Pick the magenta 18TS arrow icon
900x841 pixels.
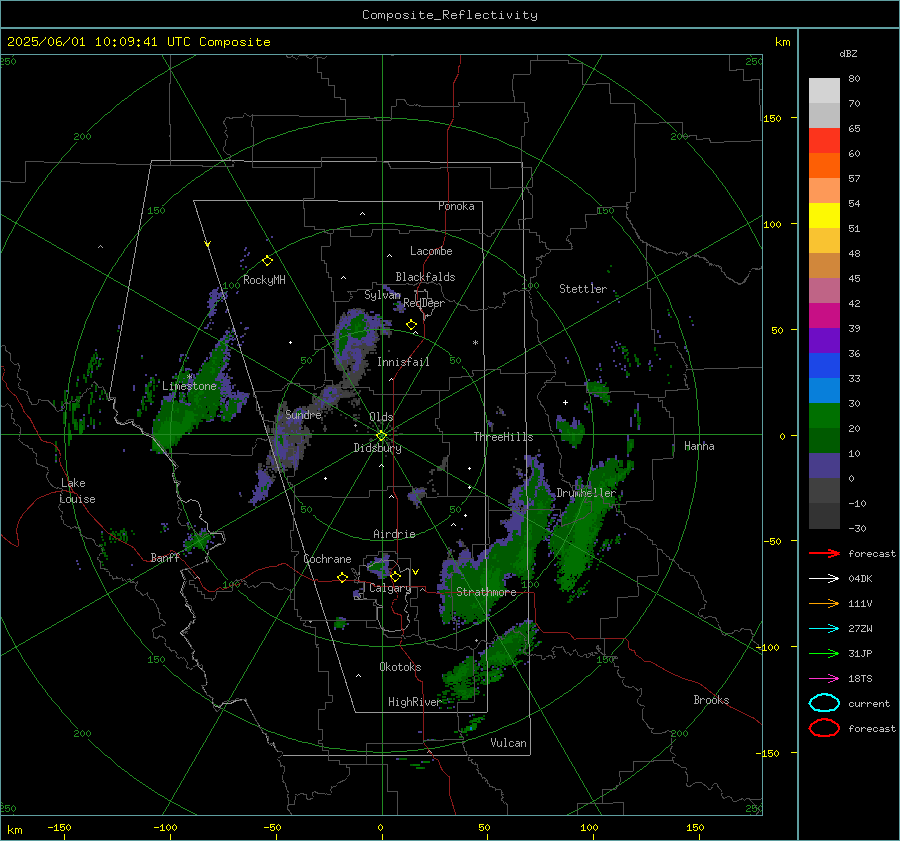coord(824,679)
